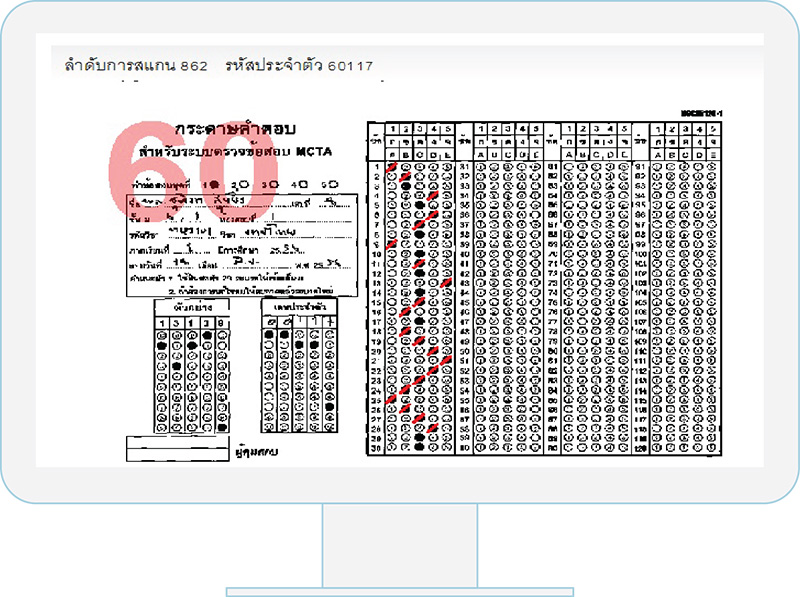Select exam set bubble 5 in the header

333,186
